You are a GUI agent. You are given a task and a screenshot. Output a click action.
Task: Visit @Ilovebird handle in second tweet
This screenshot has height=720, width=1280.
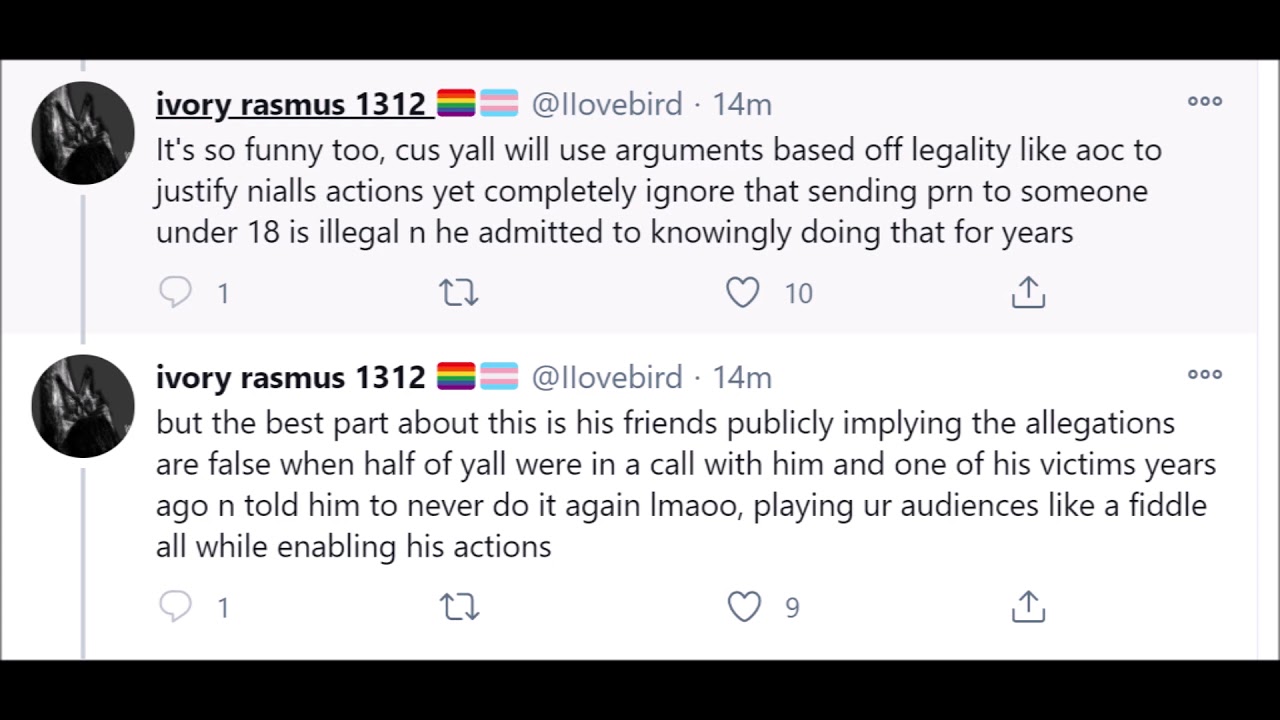(x=607, y=377)
